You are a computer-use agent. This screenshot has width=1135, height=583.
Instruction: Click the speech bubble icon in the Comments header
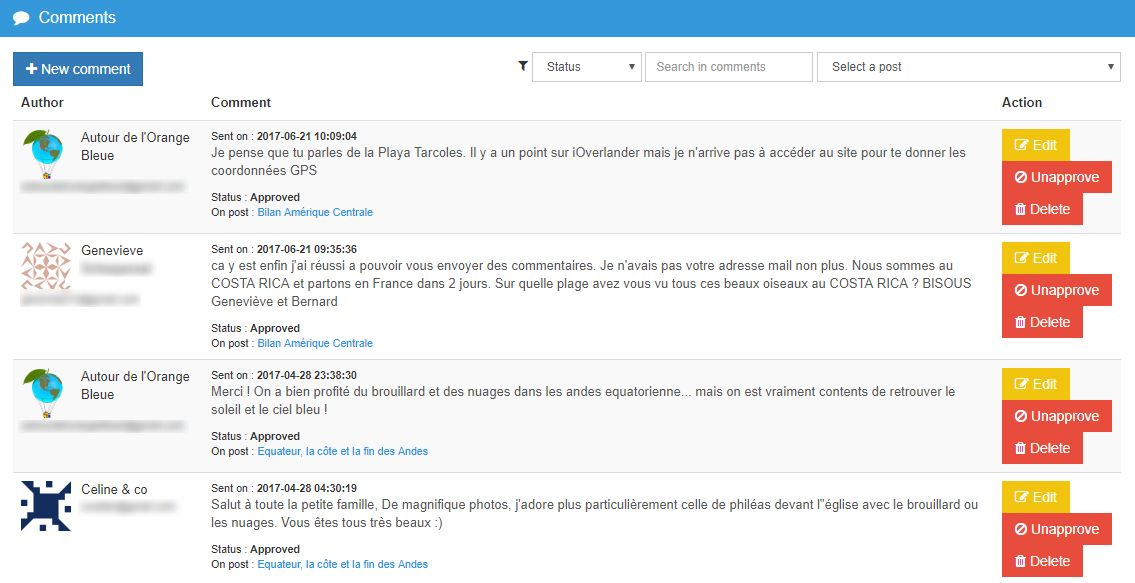click(x=19, y=17)
